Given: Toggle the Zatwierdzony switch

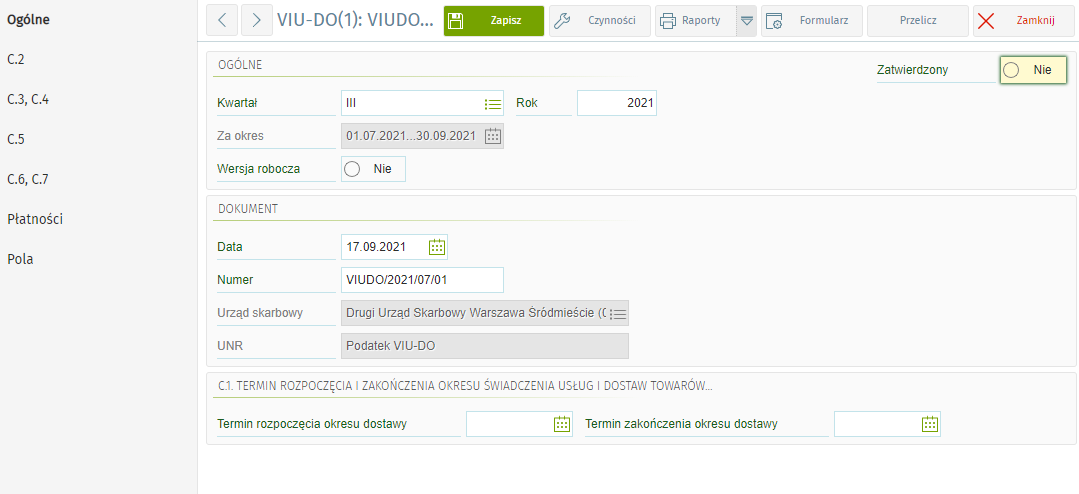Looking at the screenshot, I should point(1033,70).
